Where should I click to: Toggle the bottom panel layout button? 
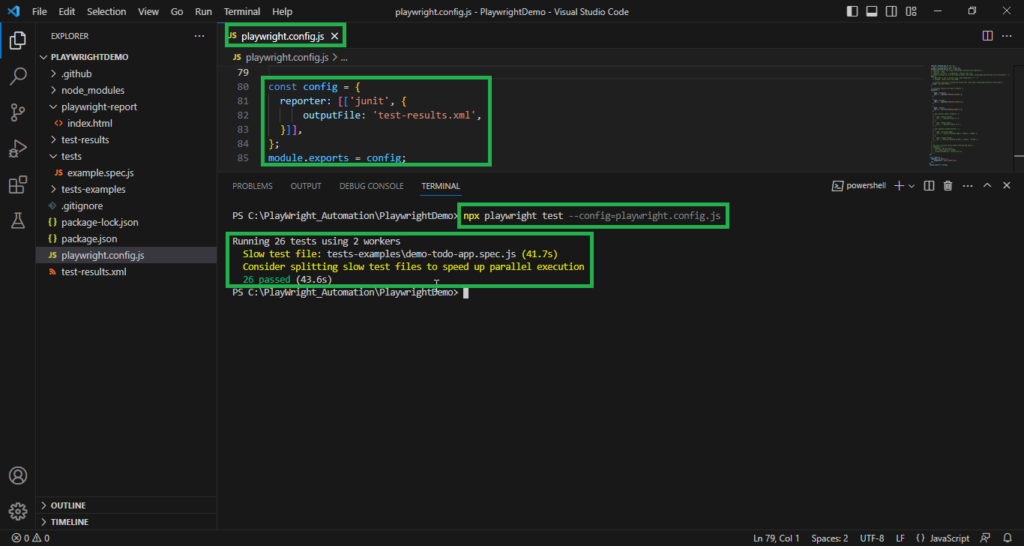pyautogui.click(x=871, y=11)
